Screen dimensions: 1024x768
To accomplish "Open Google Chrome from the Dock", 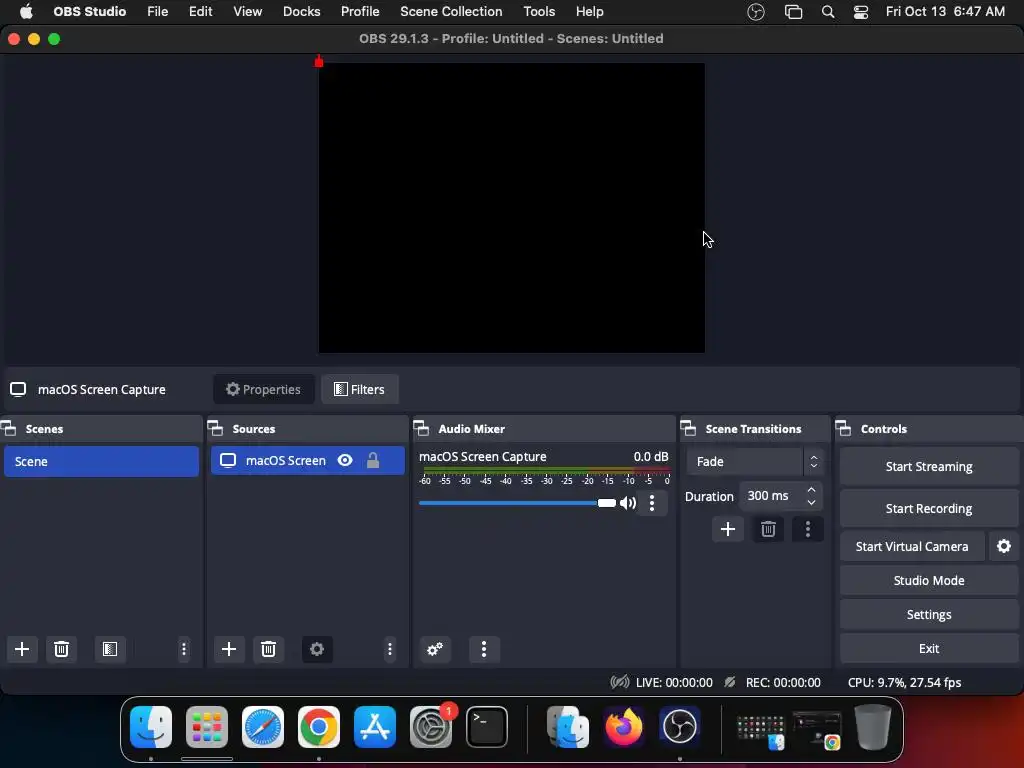I will pos(319,727).
